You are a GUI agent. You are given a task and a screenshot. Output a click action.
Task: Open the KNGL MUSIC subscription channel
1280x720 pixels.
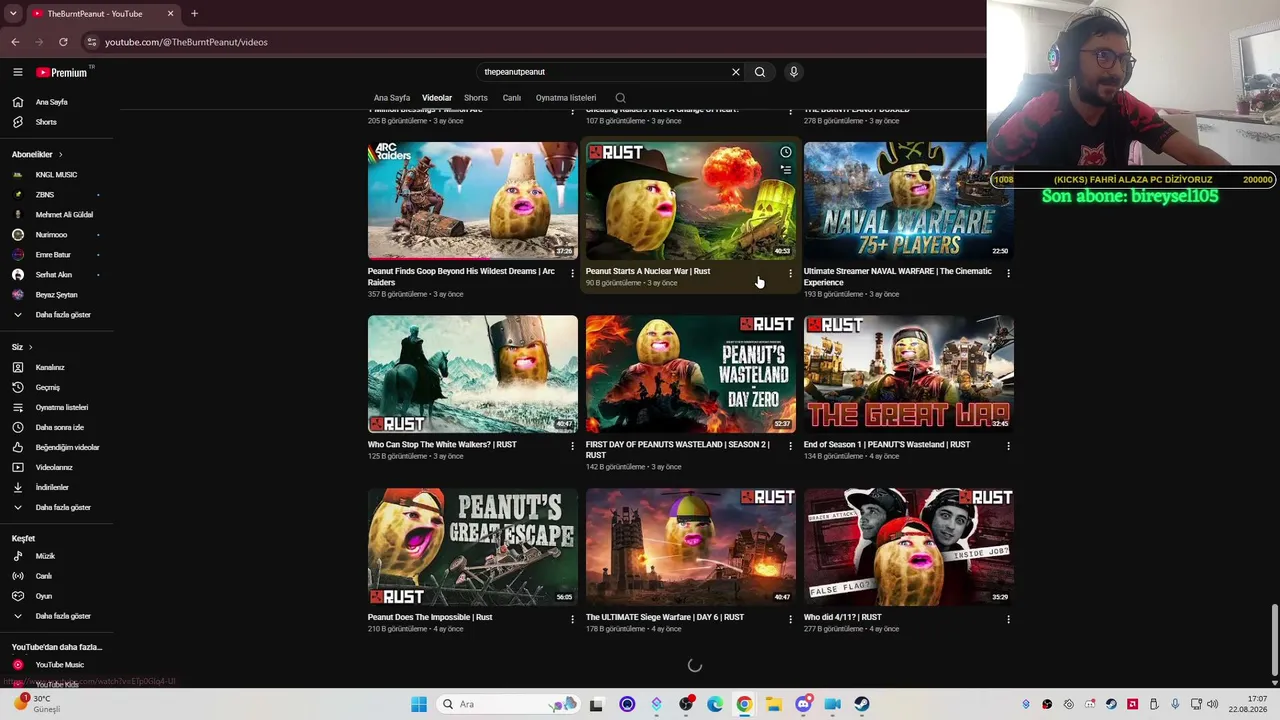point(56,175)
